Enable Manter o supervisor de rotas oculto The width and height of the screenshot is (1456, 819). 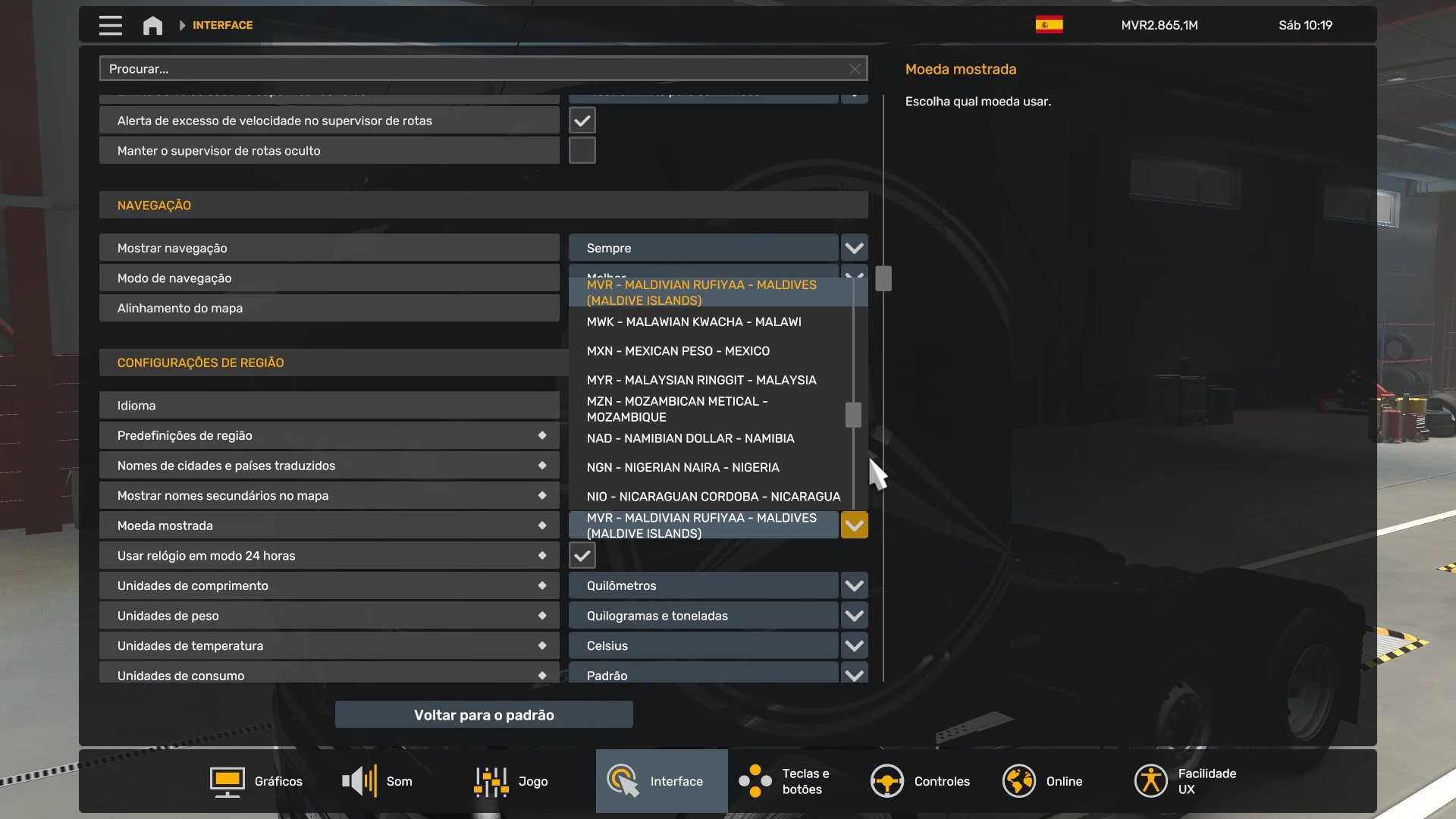pos(582,151)
